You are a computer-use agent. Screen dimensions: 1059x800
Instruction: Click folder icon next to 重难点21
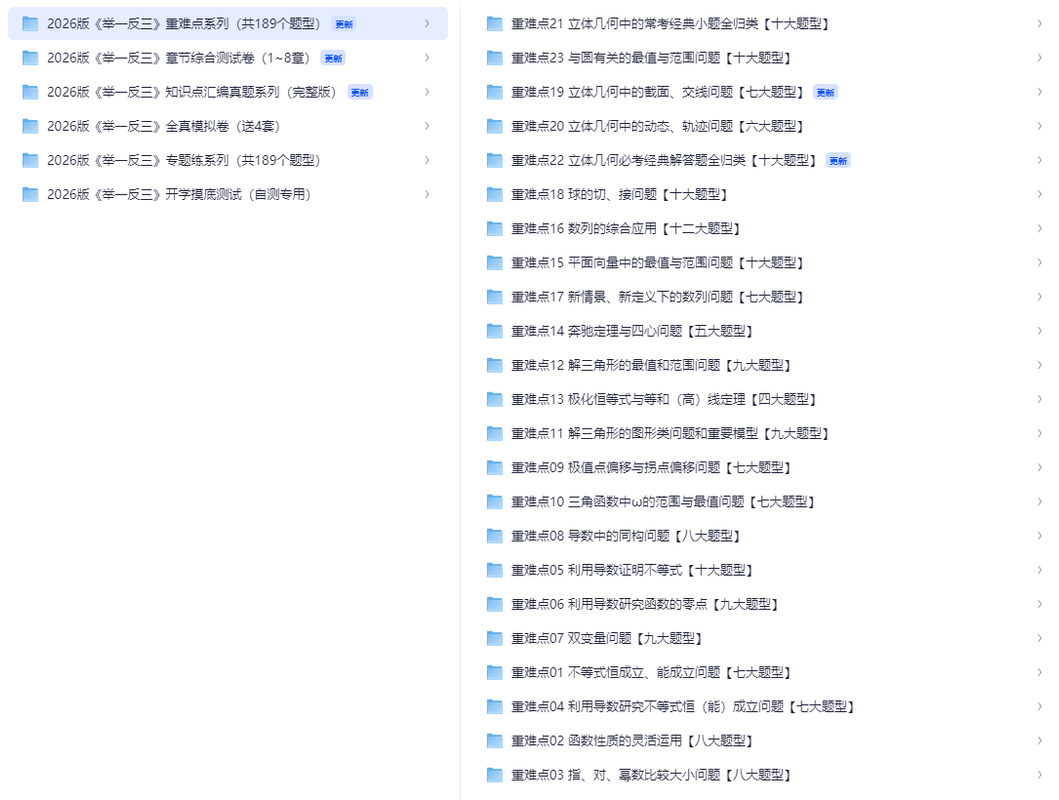[494, 24]
